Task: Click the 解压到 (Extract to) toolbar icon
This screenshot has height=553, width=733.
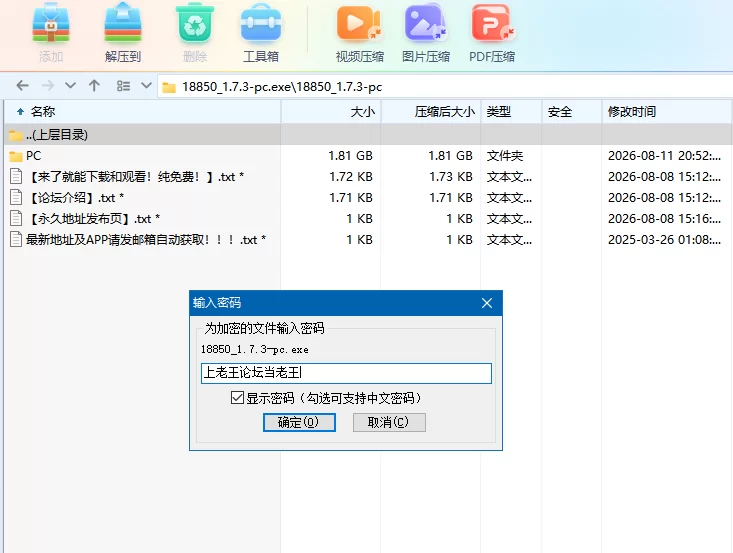Action: pos(122,23)
